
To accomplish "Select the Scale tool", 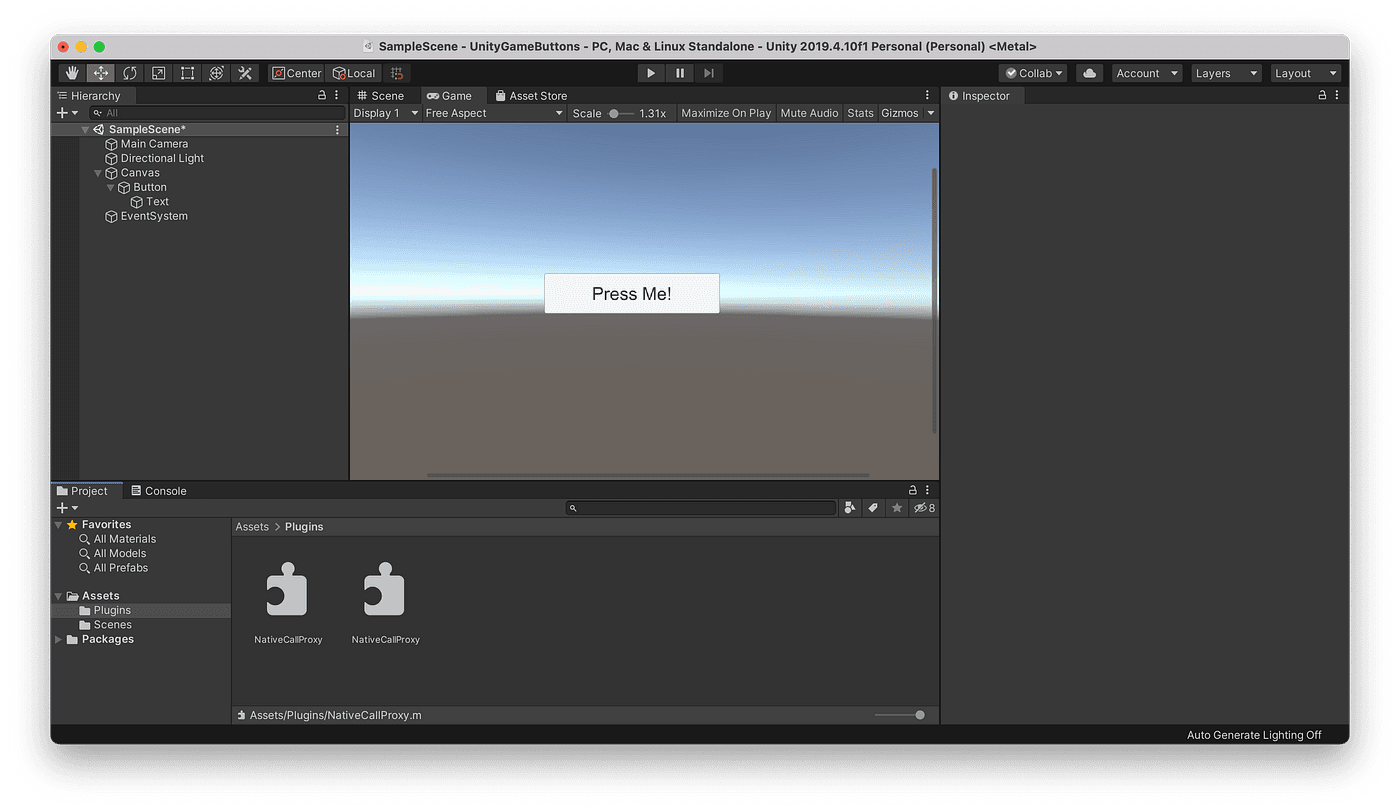I will point(159,73).
